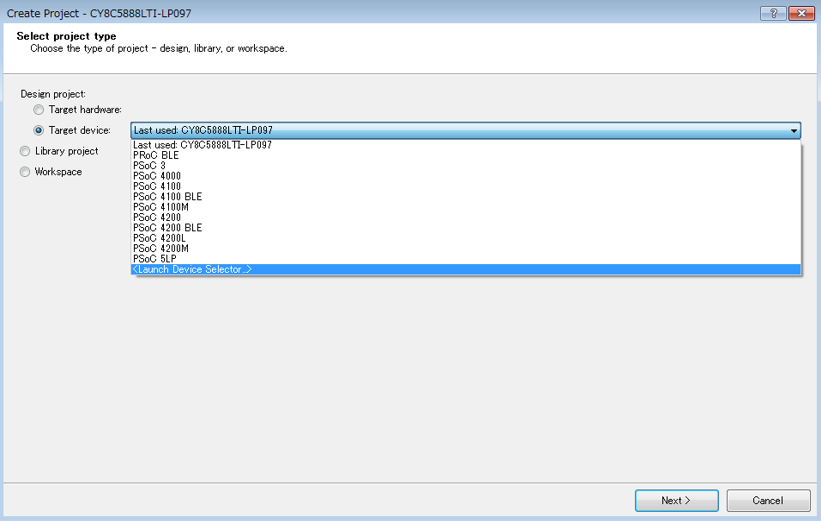Select the Target hardware radio button
This screenshot has width=821, height=521.
(x=38, y=109)
